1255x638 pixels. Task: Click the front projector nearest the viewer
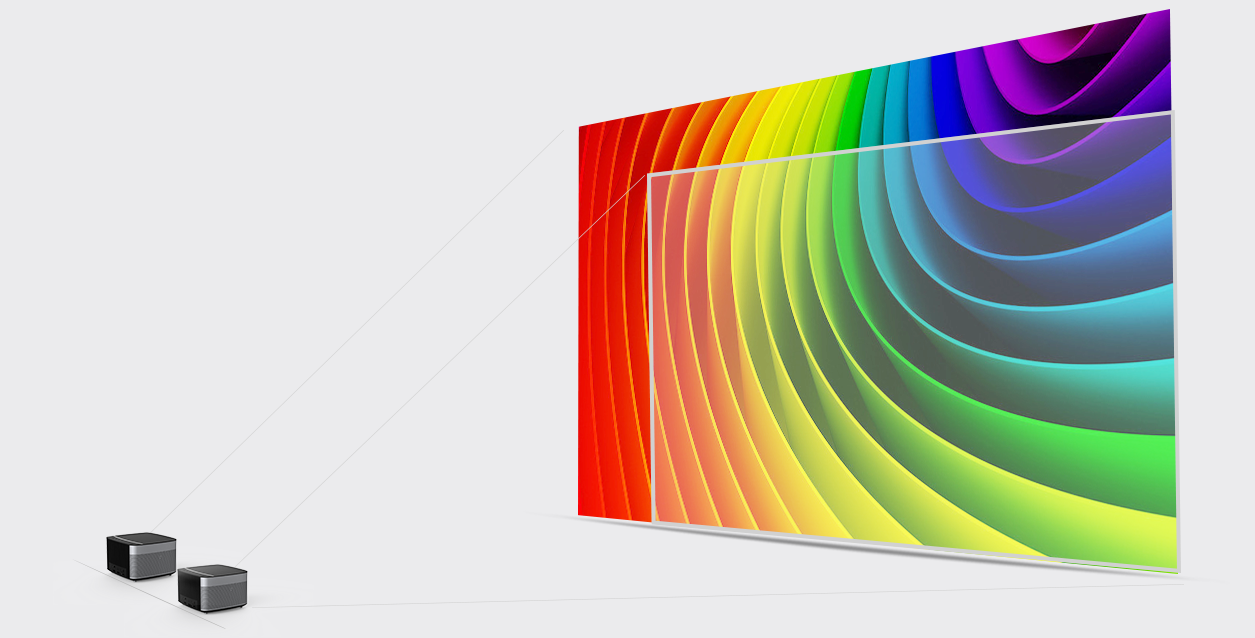212,587
